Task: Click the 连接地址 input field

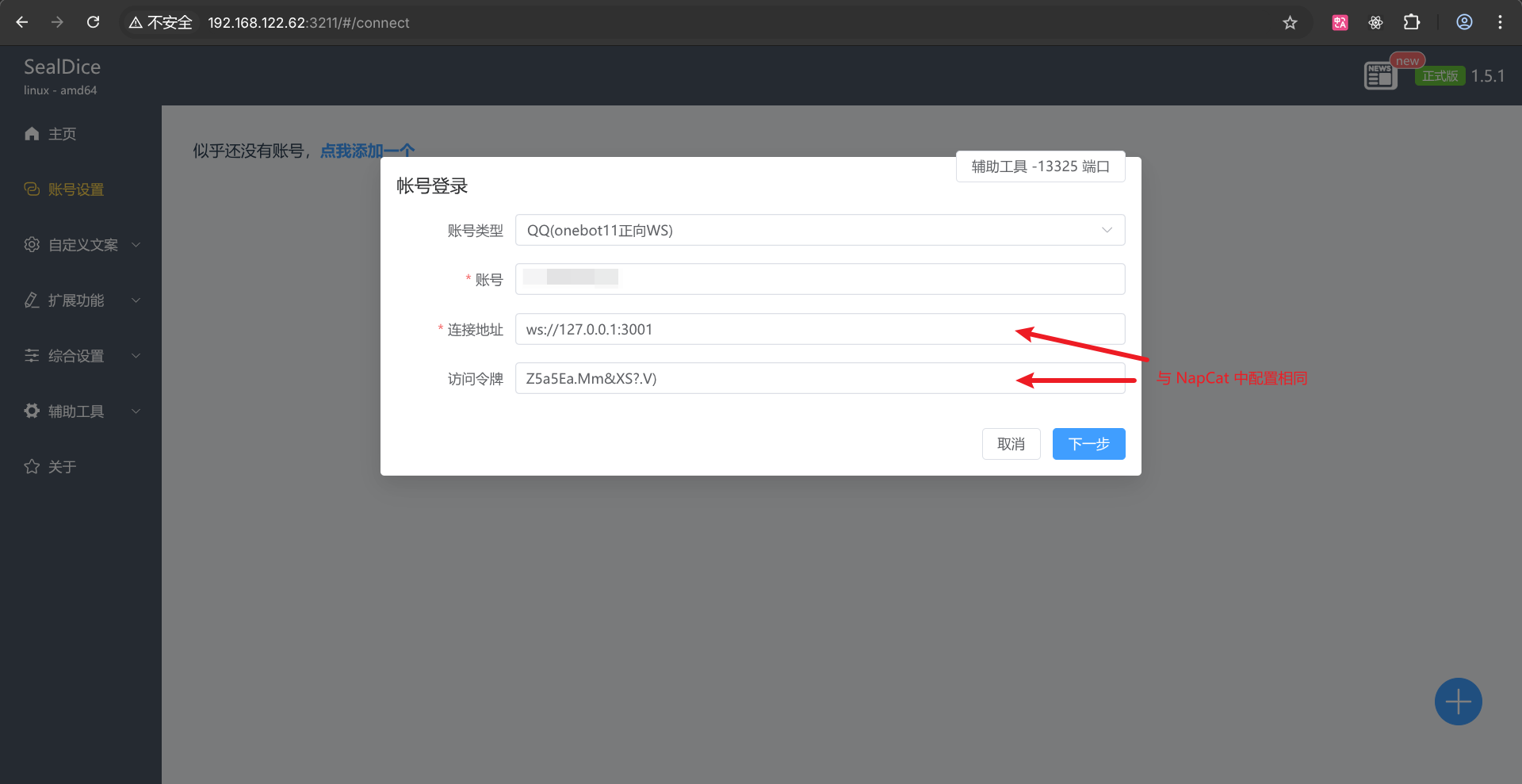Action: [x=761, y=329]
